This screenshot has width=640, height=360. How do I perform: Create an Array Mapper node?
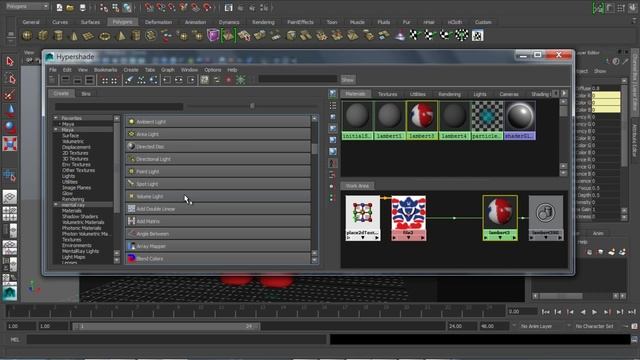(218, 246)
